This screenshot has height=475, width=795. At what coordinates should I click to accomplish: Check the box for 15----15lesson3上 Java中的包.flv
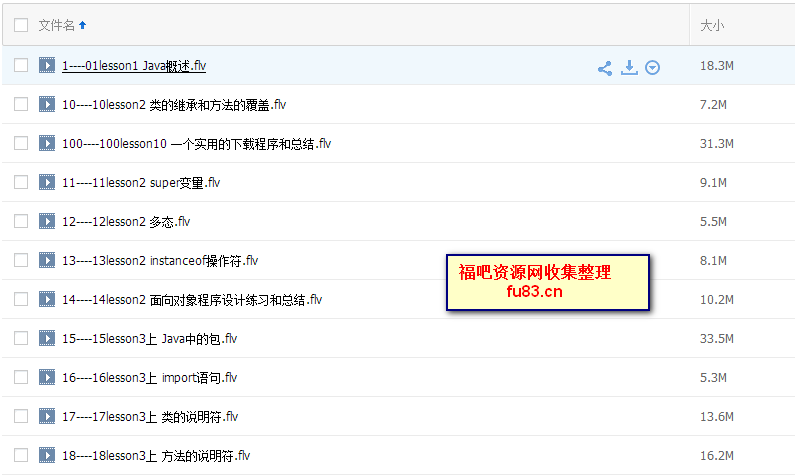21,338
